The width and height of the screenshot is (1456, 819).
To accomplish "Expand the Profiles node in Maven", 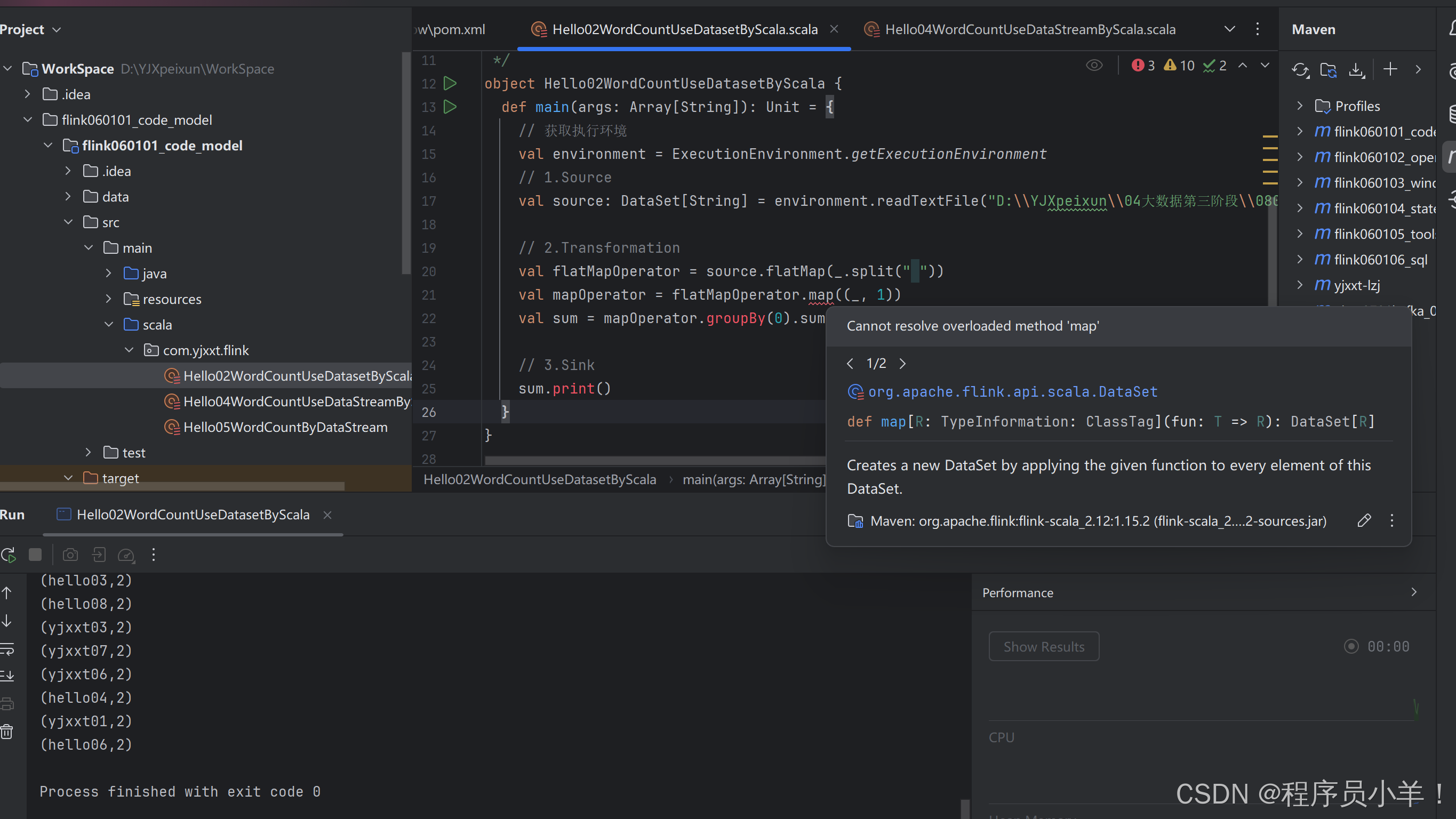I will 1299,106.
